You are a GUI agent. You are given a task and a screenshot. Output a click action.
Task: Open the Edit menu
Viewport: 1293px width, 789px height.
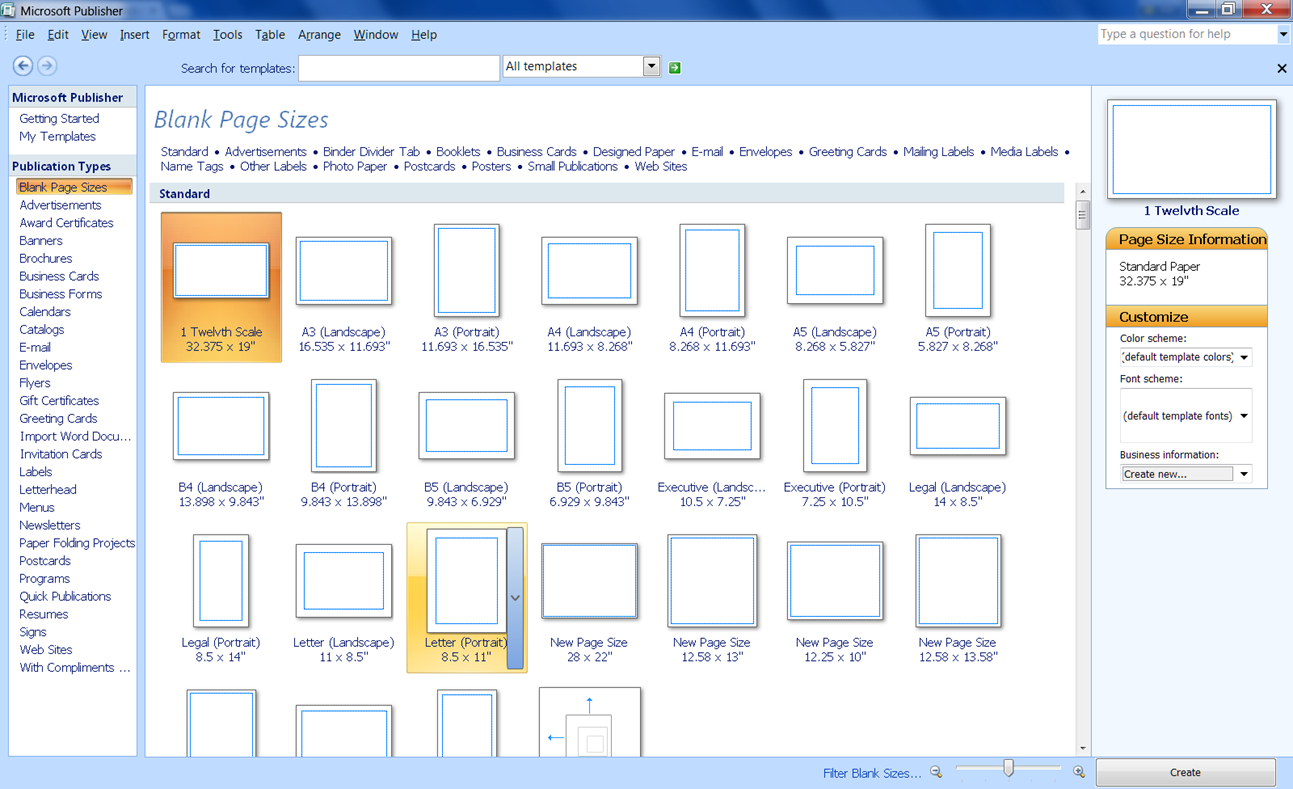[58, 34]
